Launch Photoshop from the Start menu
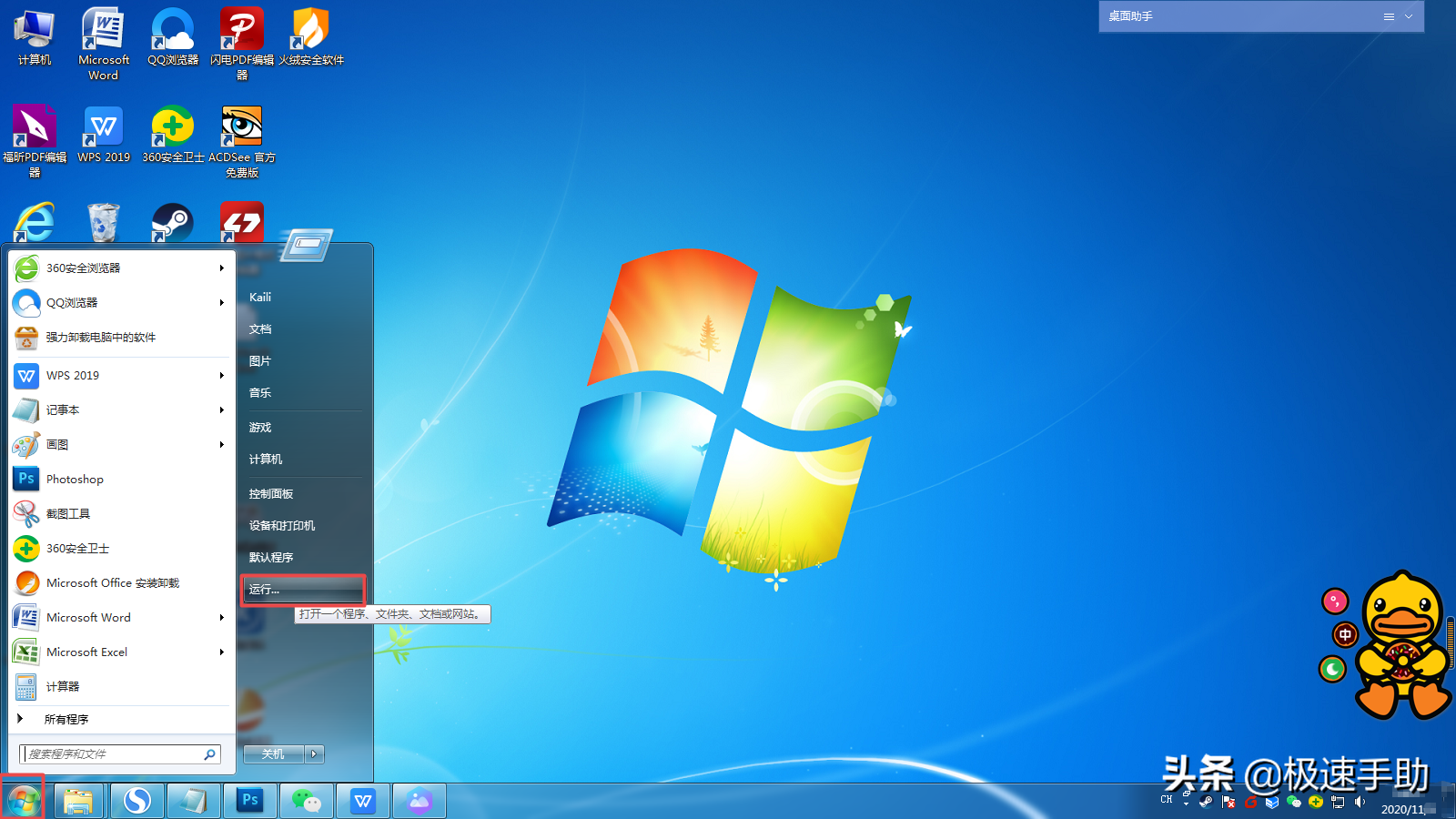The image size is (1456, 819). pyautogui.click(x=121, y=479)
